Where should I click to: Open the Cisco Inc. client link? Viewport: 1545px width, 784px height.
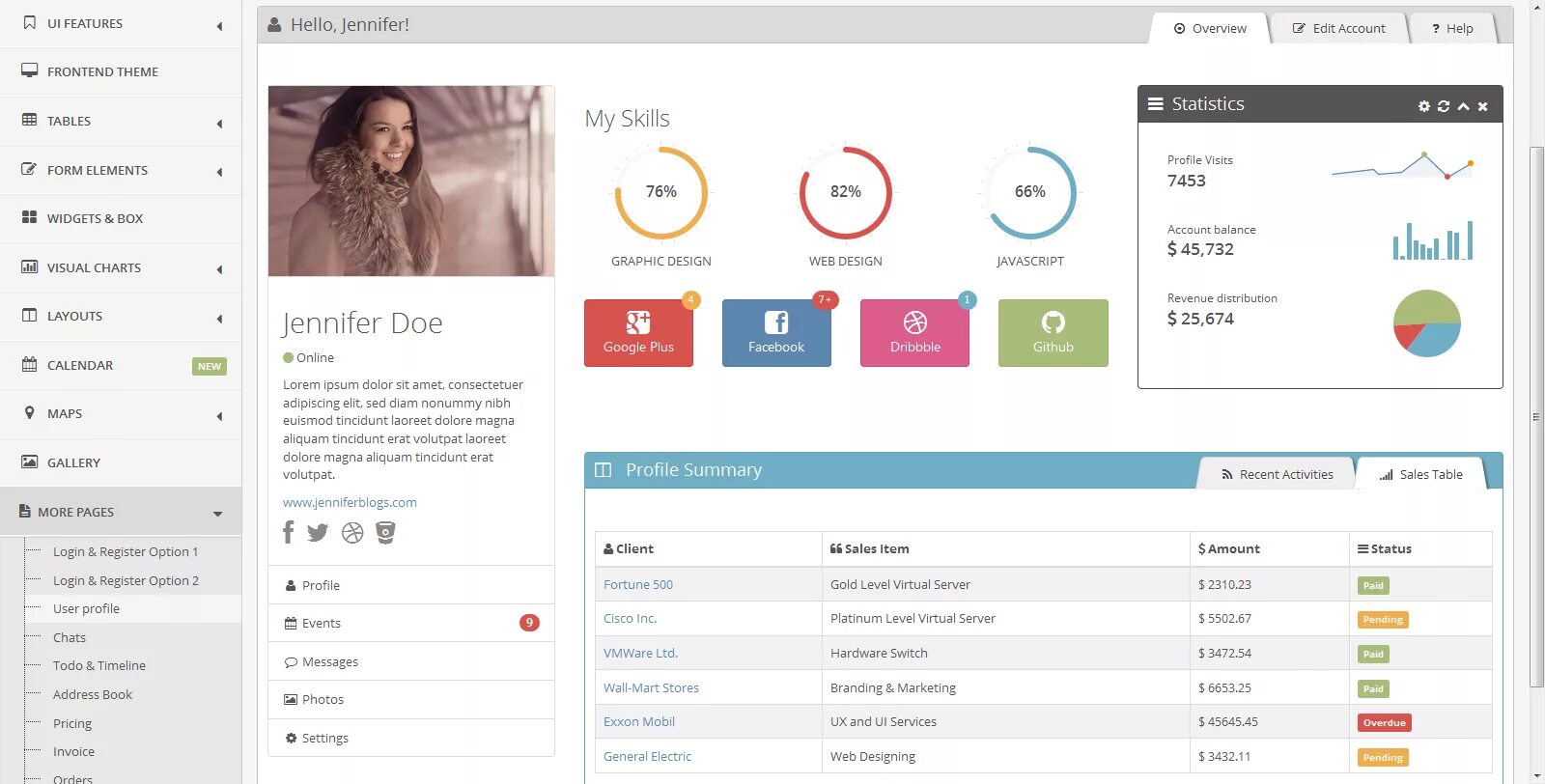tap(630, 618)
